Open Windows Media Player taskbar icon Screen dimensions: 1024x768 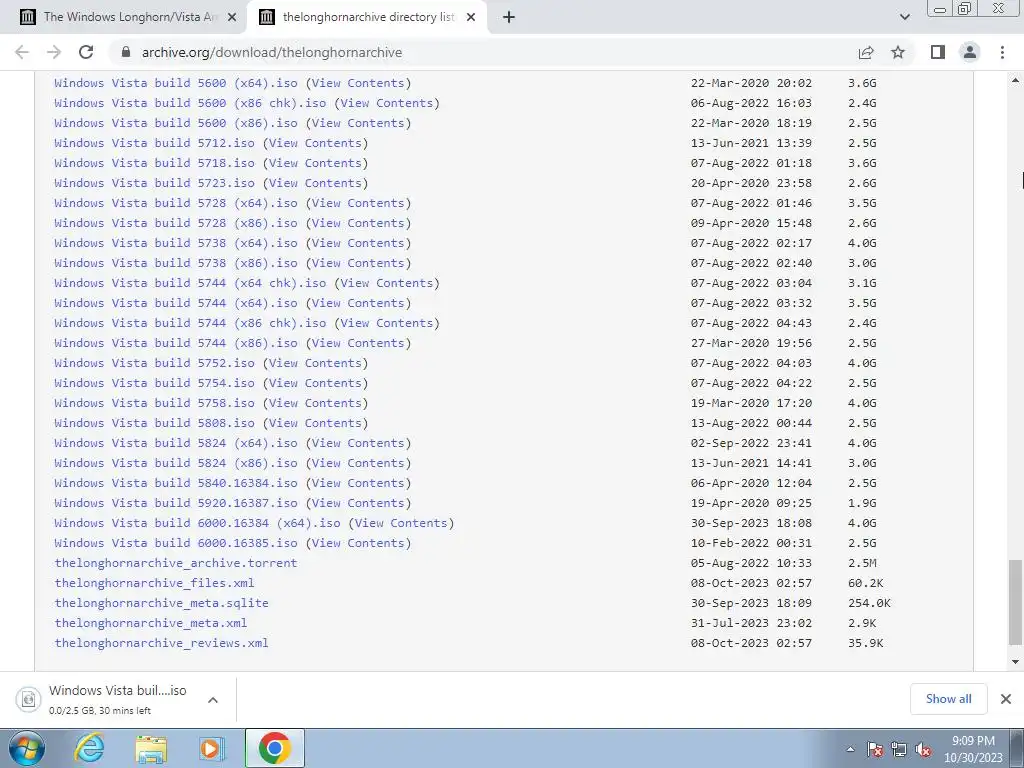coord(212,748)
